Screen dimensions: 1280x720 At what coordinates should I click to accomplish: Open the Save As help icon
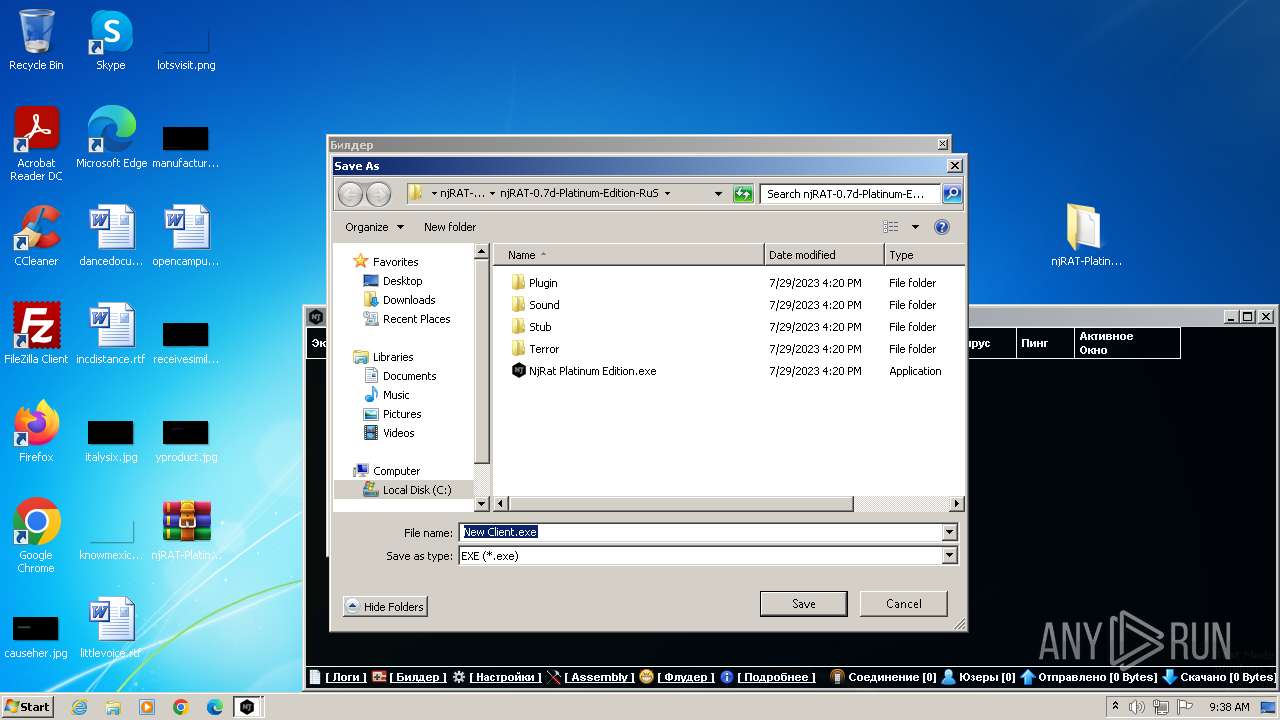point(941,227)
